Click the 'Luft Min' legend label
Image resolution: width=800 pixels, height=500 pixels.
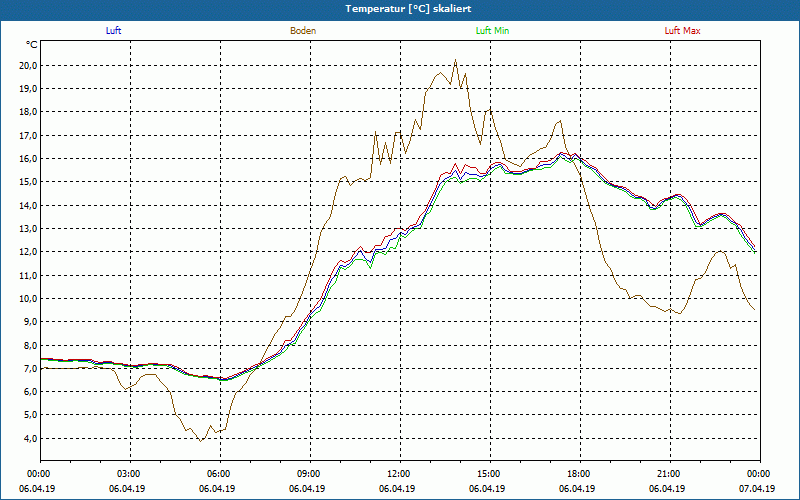492,31
